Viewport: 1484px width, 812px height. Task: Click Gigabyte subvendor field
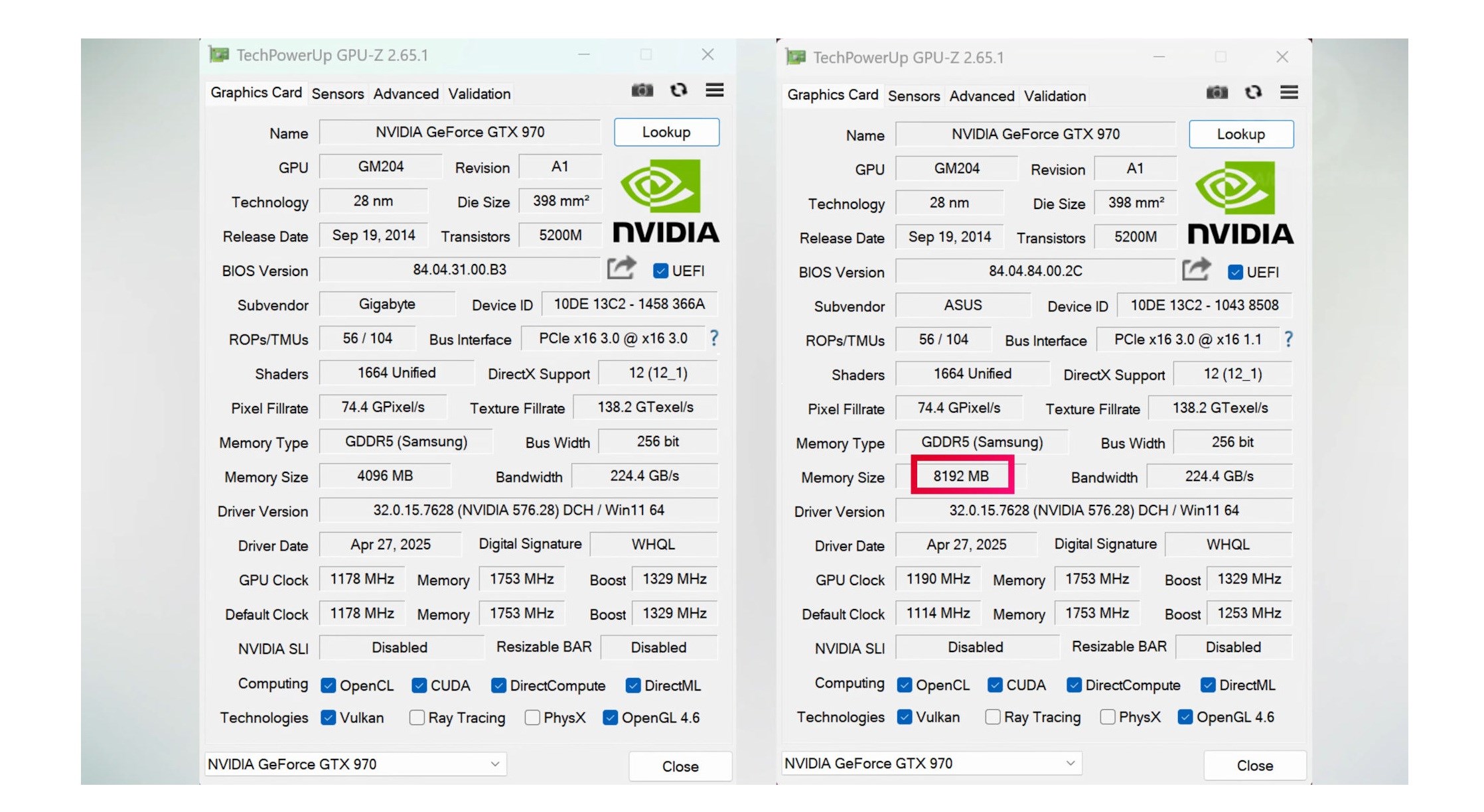(x=387, y=304)
